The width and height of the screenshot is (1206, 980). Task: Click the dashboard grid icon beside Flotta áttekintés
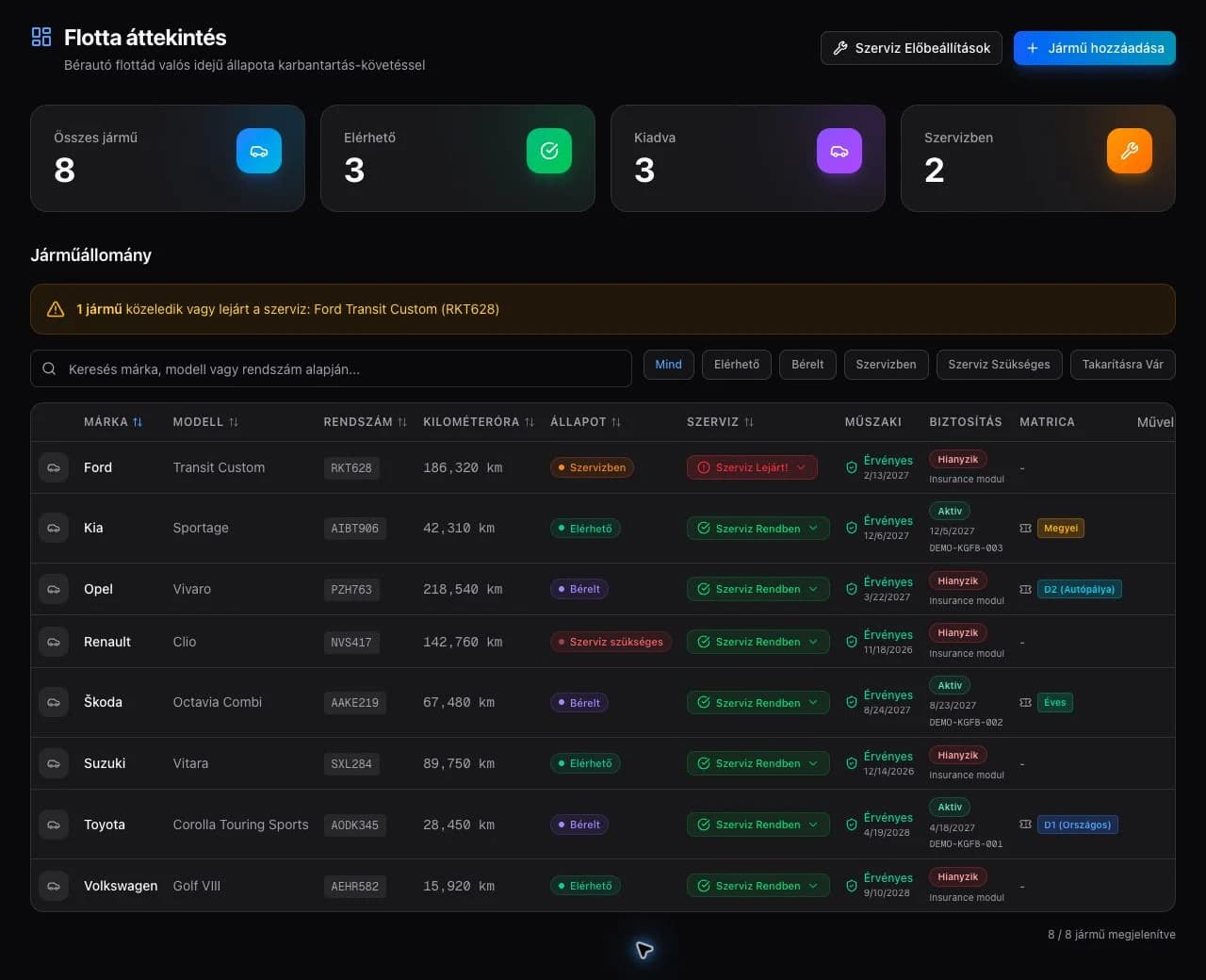coord(41,37)
